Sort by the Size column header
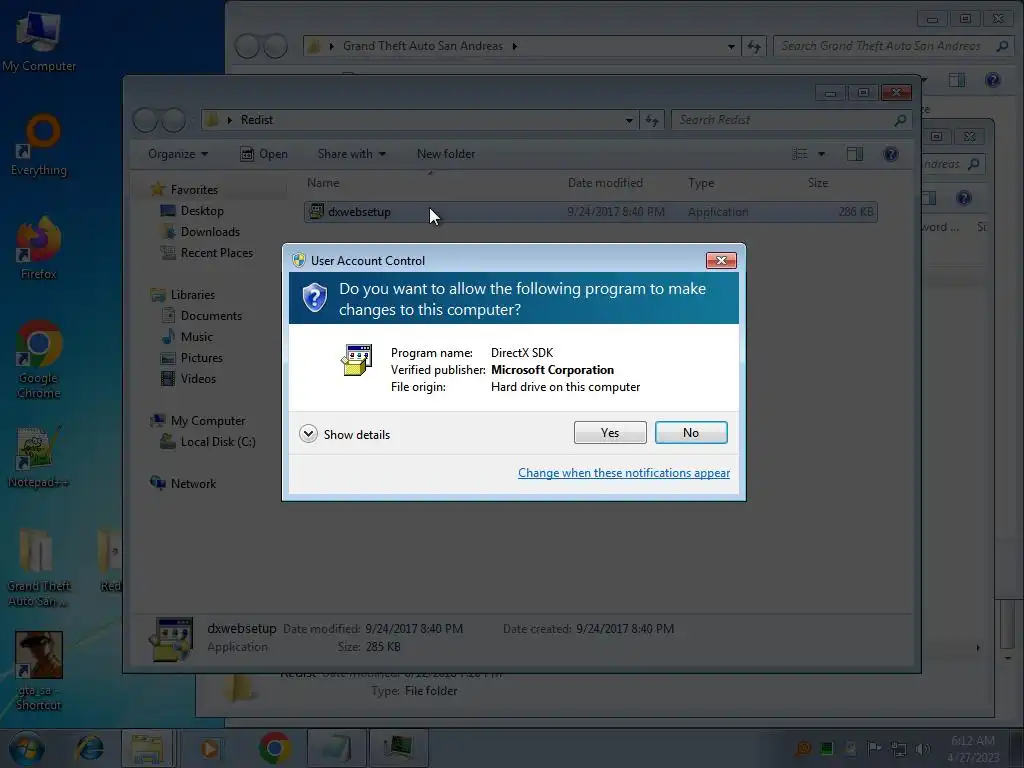Viewport: 1024px width, 768px height. click(x=818, y=183)
